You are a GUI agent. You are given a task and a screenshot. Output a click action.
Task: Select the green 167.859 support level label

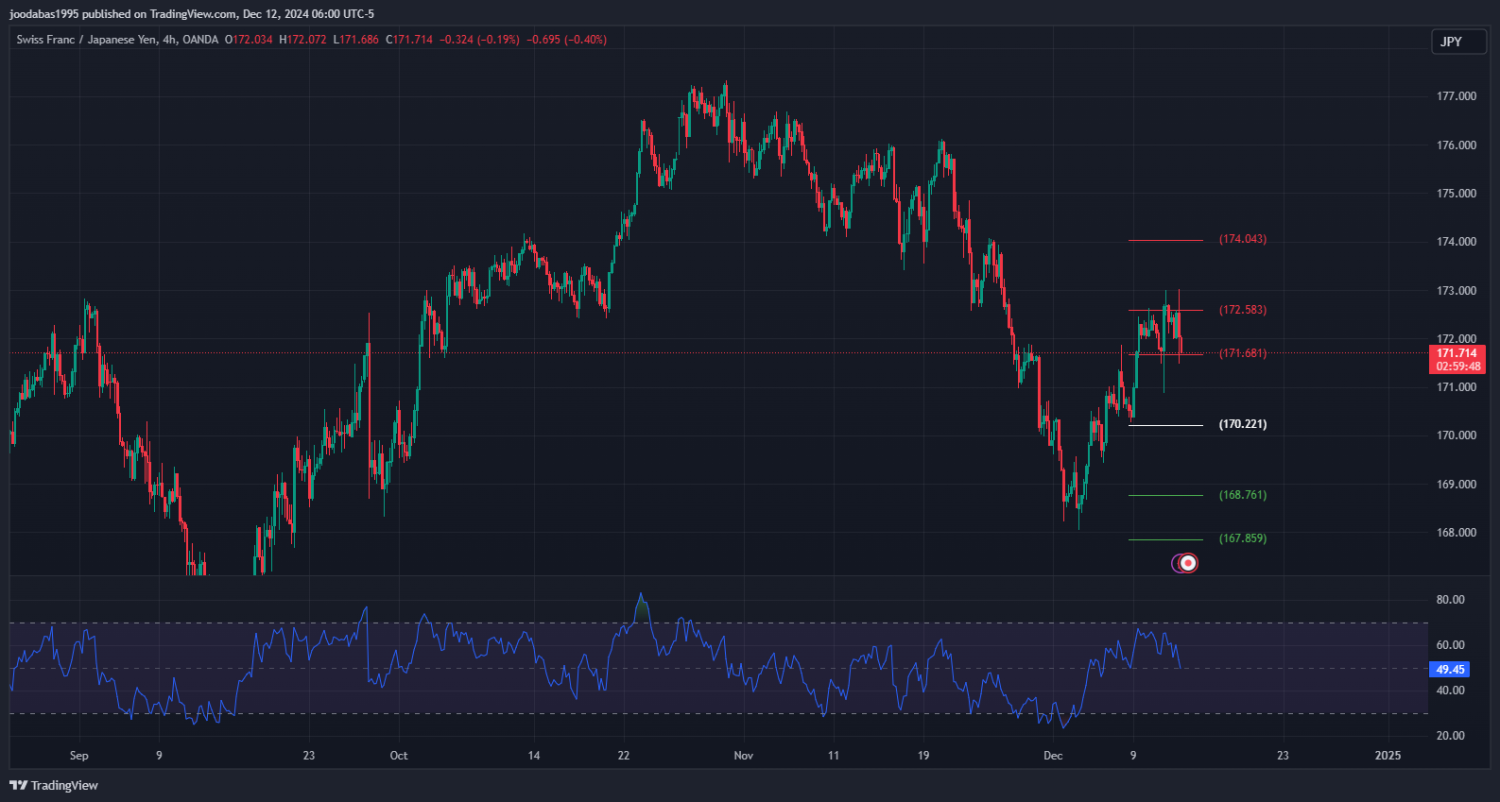tap(1242, 539)
